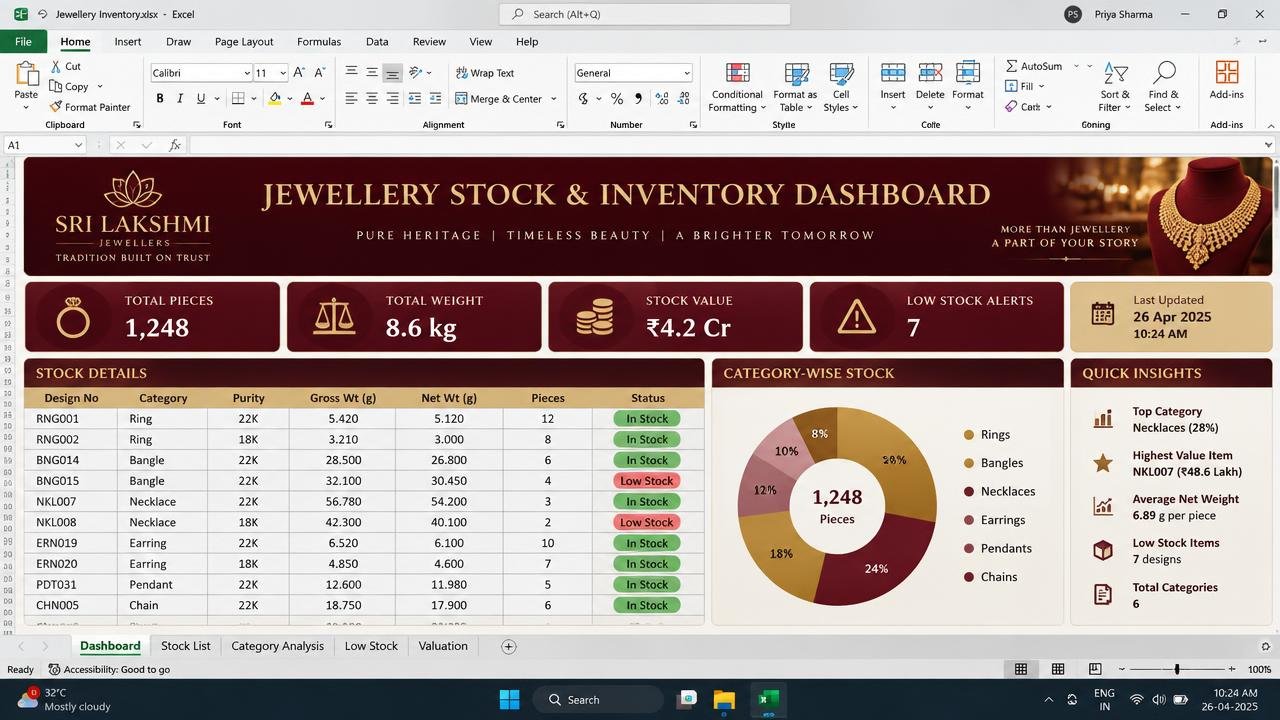The width and height of the screenshot is (1280, 720).
Task: Expand the font size 11 dropdown
Action: pyautogui.click(x=283, y=73)
